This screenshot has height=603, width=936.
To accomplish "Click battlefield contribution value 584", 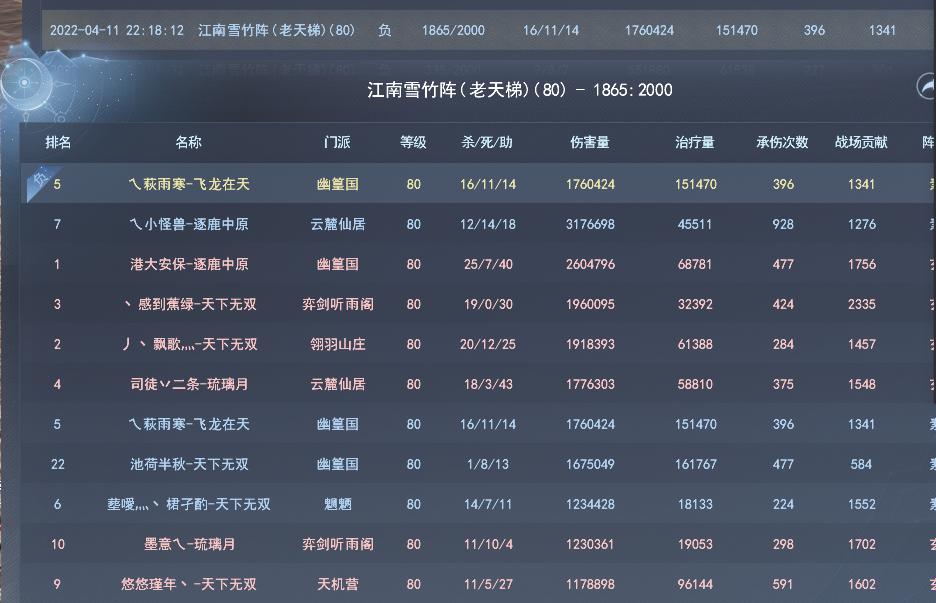I will click(861, 464).
